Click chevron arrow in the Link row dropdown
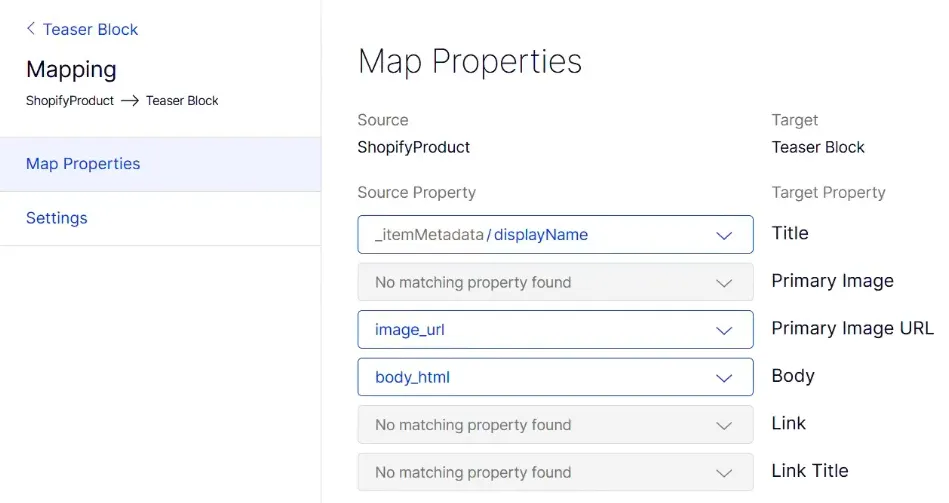This screenshot has height=503, width=949. tap(724, 426)
